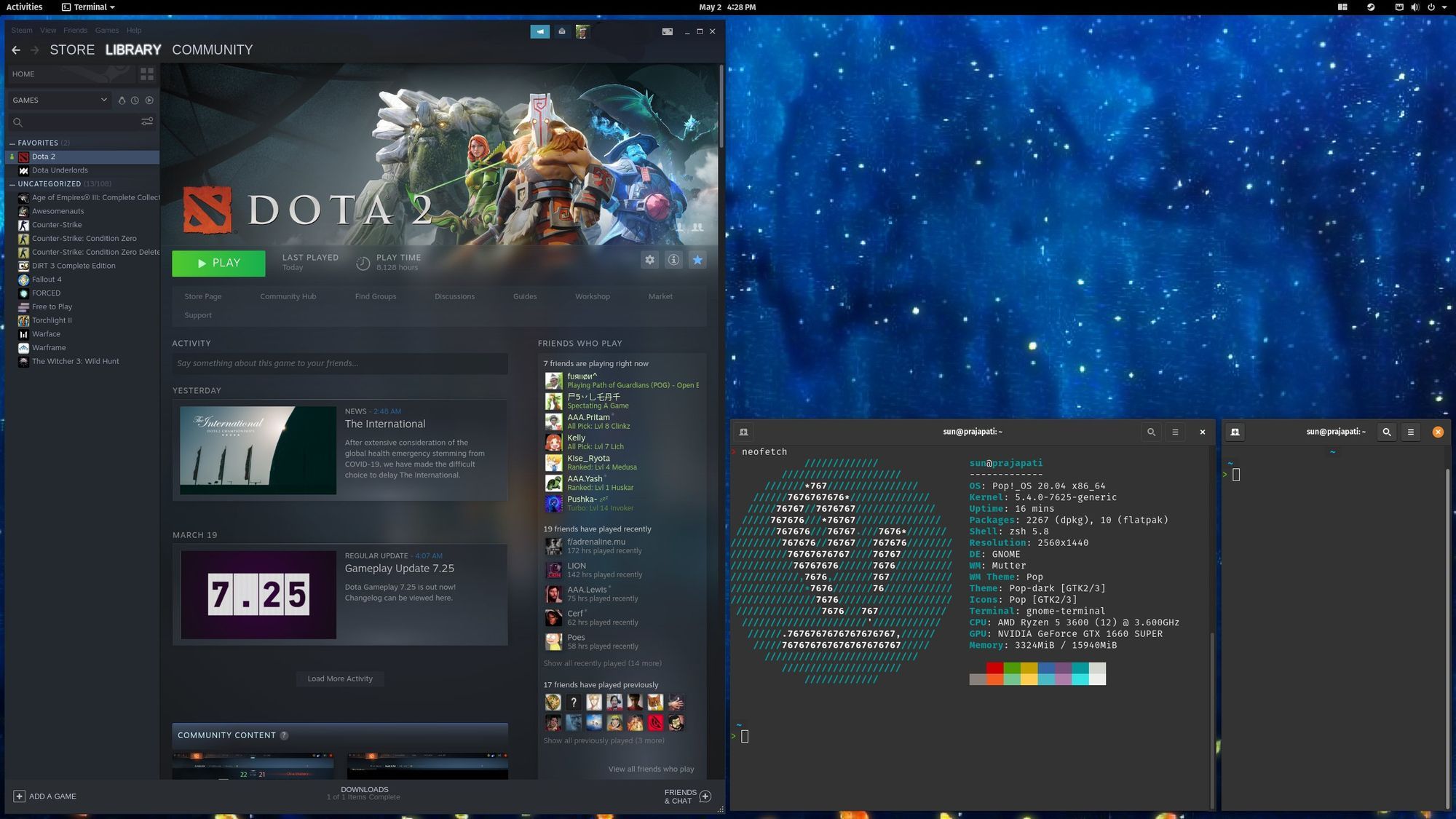1456x819 pixels.
Task: Toggle the Linux penguin games filter
Action: (x=122, y=100)
